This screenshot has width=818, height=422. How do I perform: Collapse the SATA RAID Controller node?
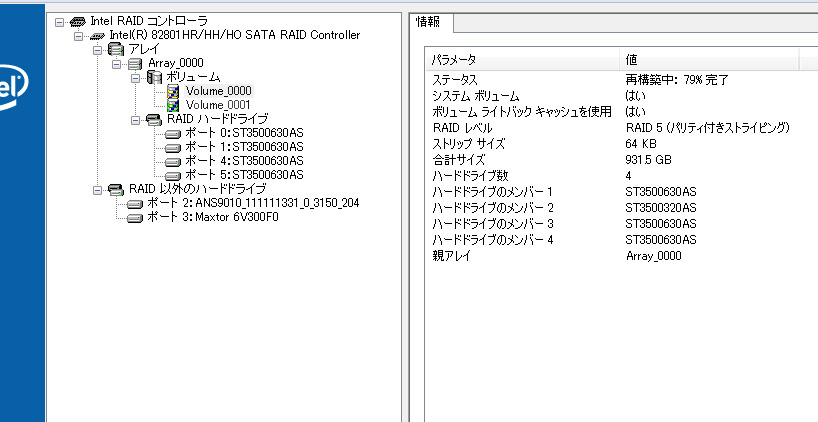click(78, 36)
